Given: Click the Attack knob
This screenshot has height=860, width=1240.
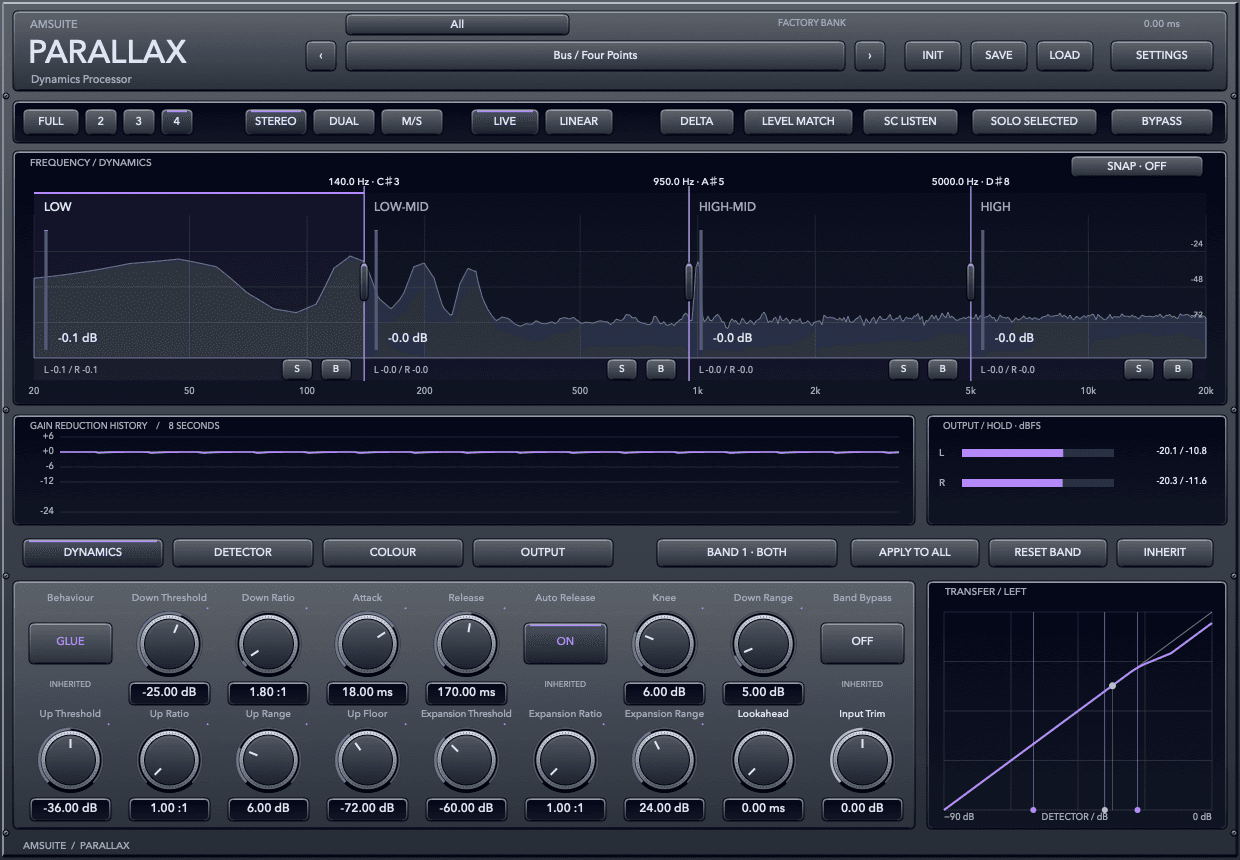Looking at the screenshot, I should click(367, 643).
